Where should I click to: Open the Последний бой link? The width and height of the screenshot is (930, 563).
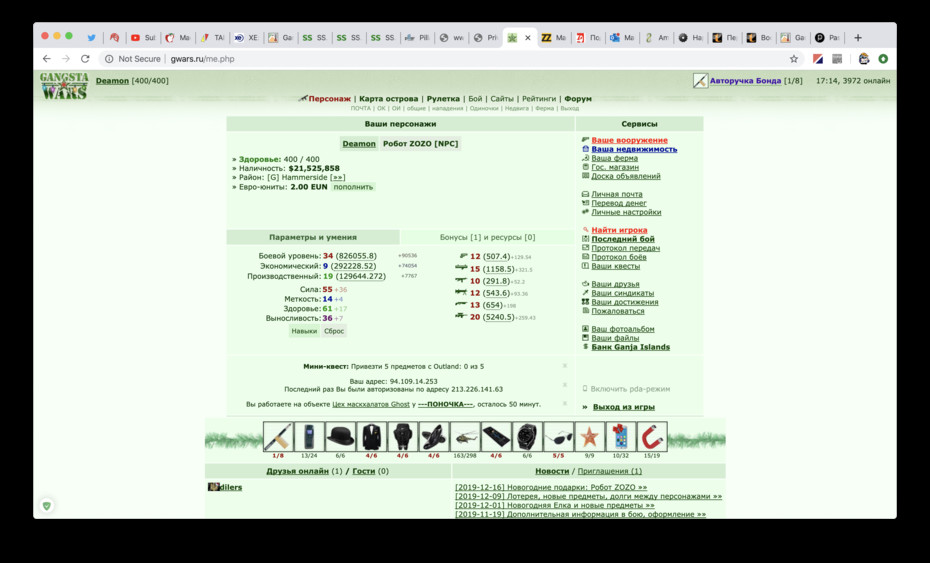[623, 238]
